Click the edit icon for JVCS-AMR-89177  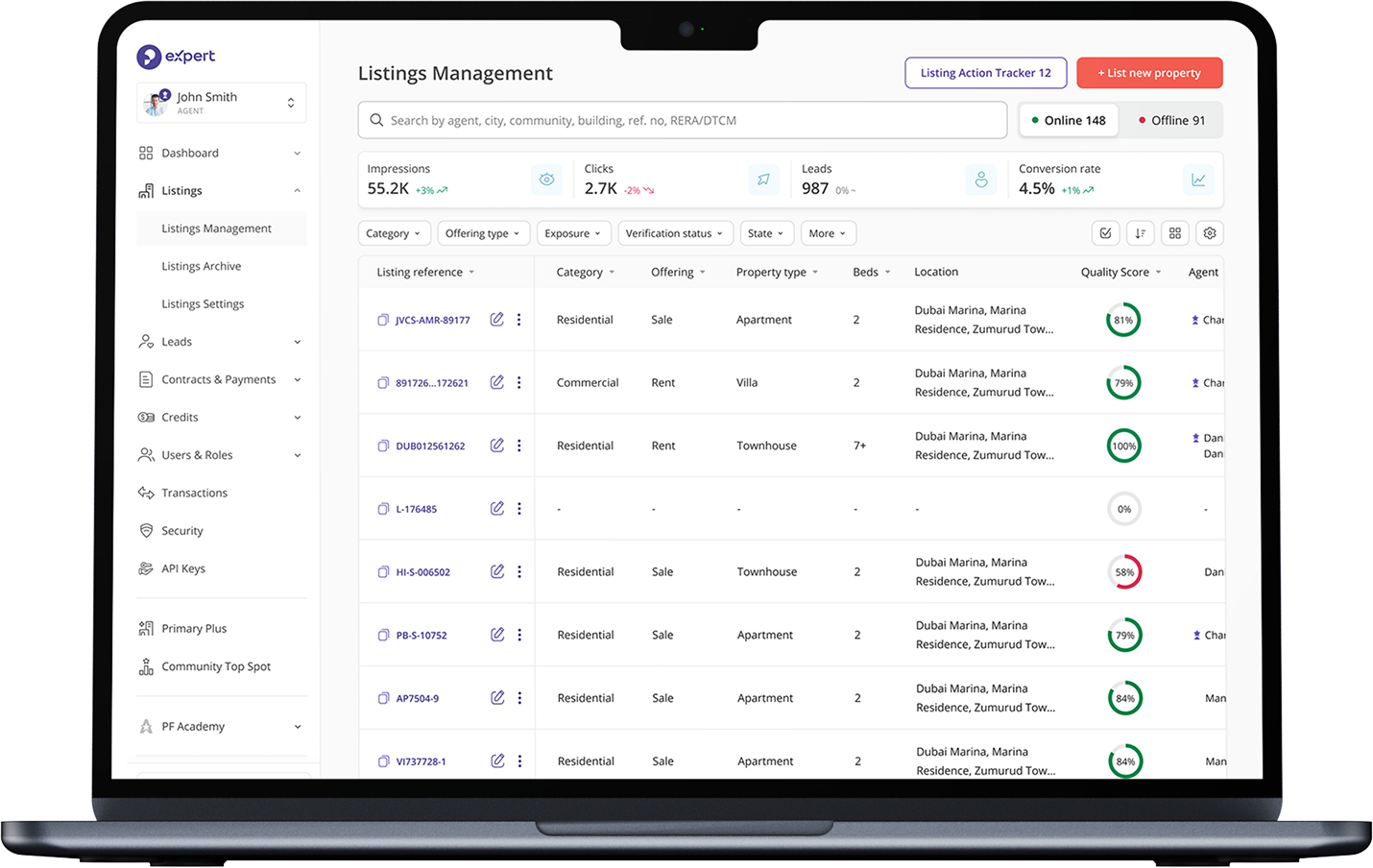click(496, 320)
